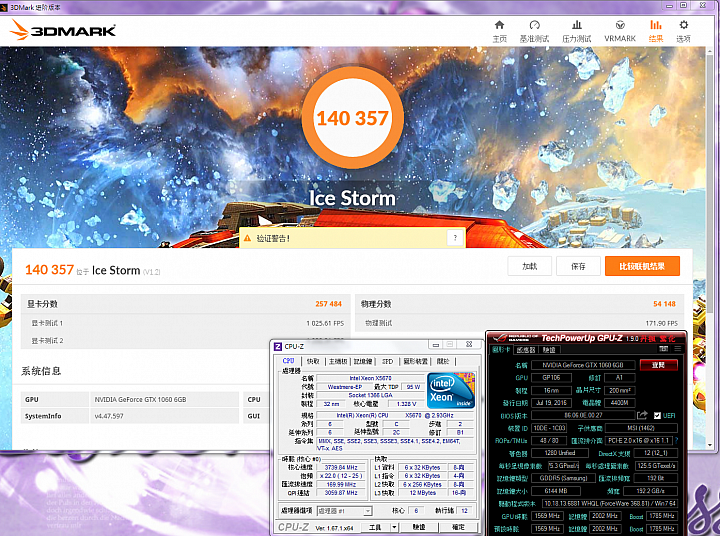Click the SystemInfo version v4.47.597
This screenshot has width=720, height=536.
pyautogui.click(x=109, y=416)
